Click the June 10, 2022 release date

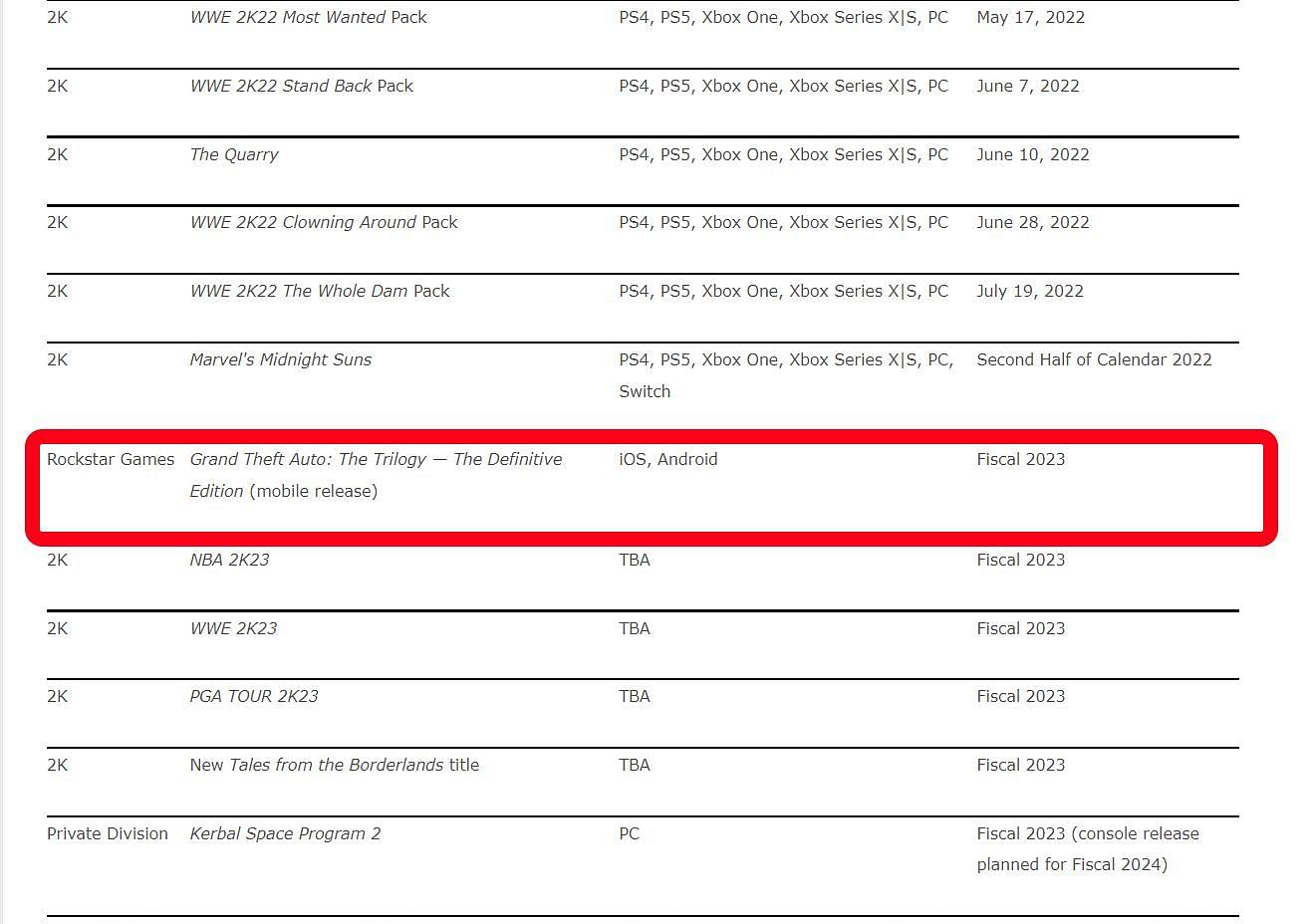click(x=1033, y=154)
